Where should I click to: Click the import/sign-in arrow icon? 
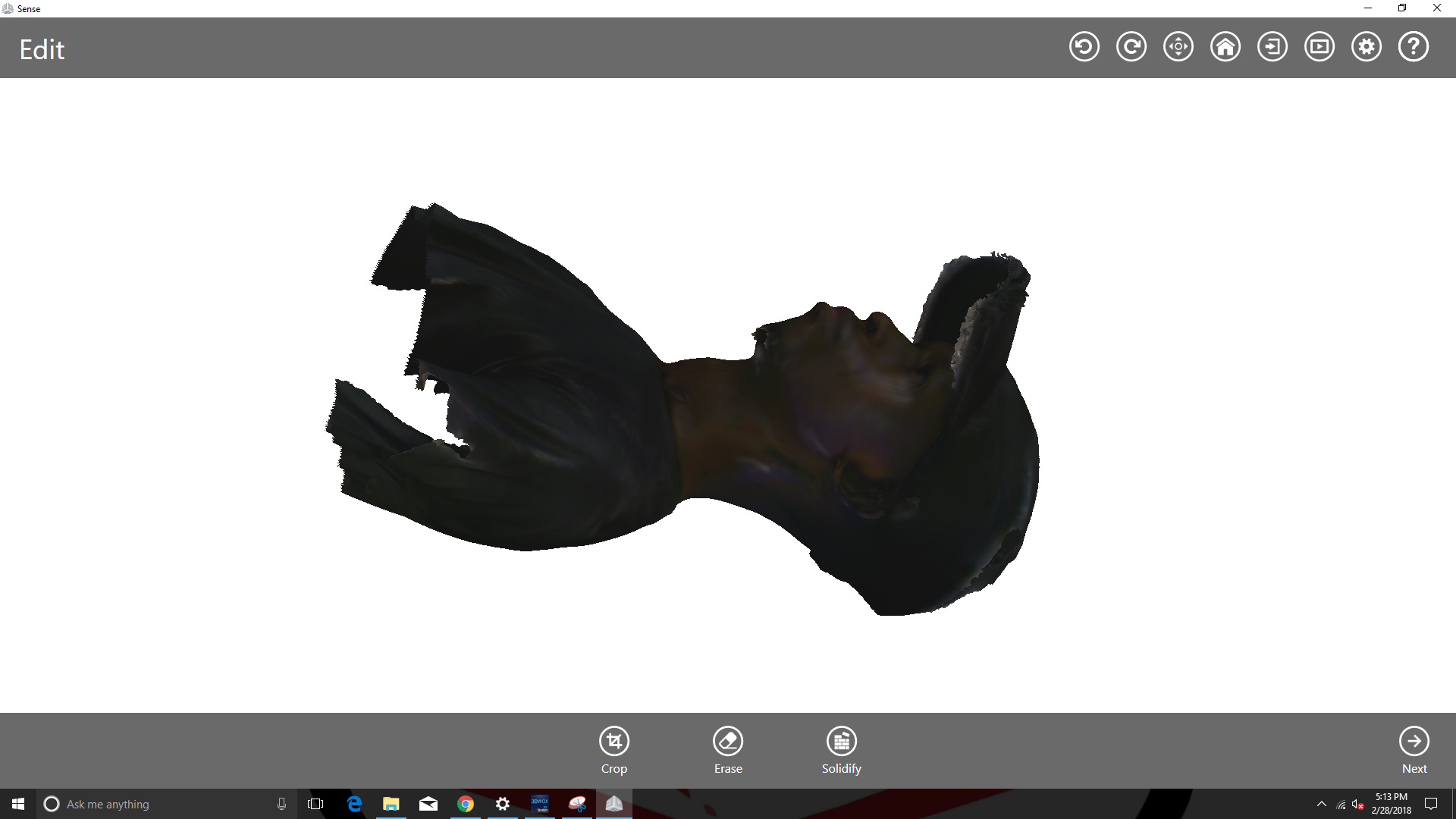[1272, 47]
